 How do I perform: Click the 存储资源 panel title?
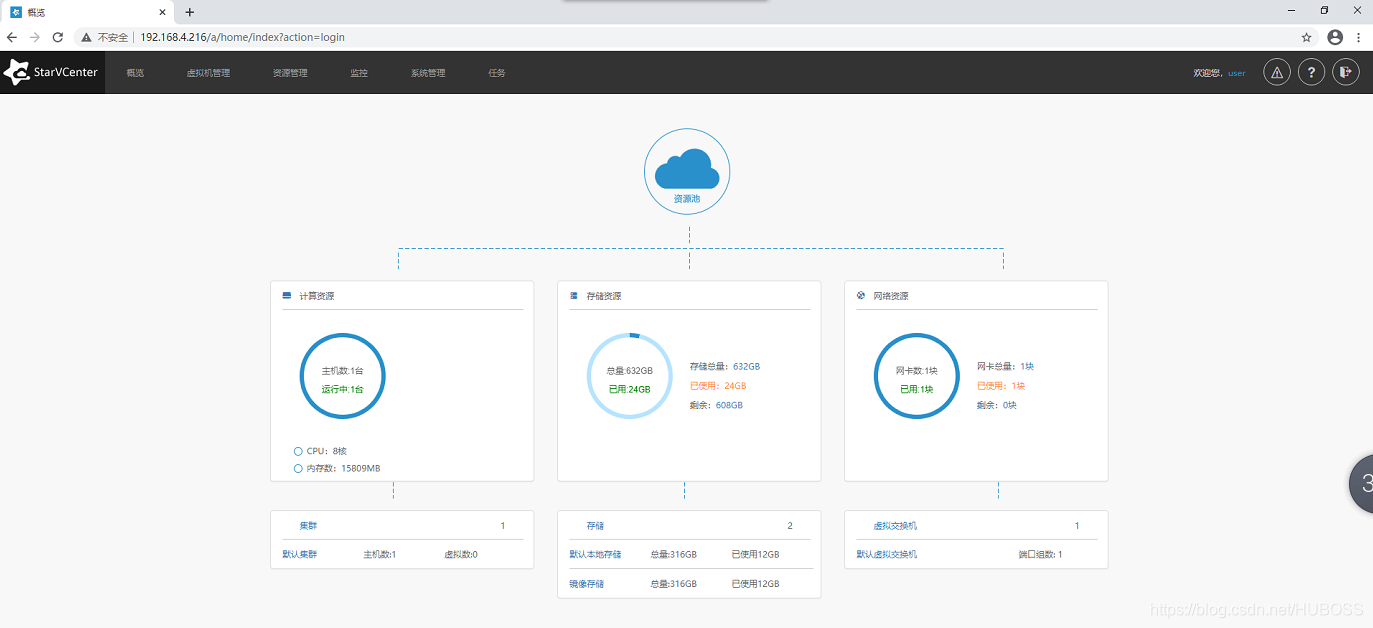604,296
